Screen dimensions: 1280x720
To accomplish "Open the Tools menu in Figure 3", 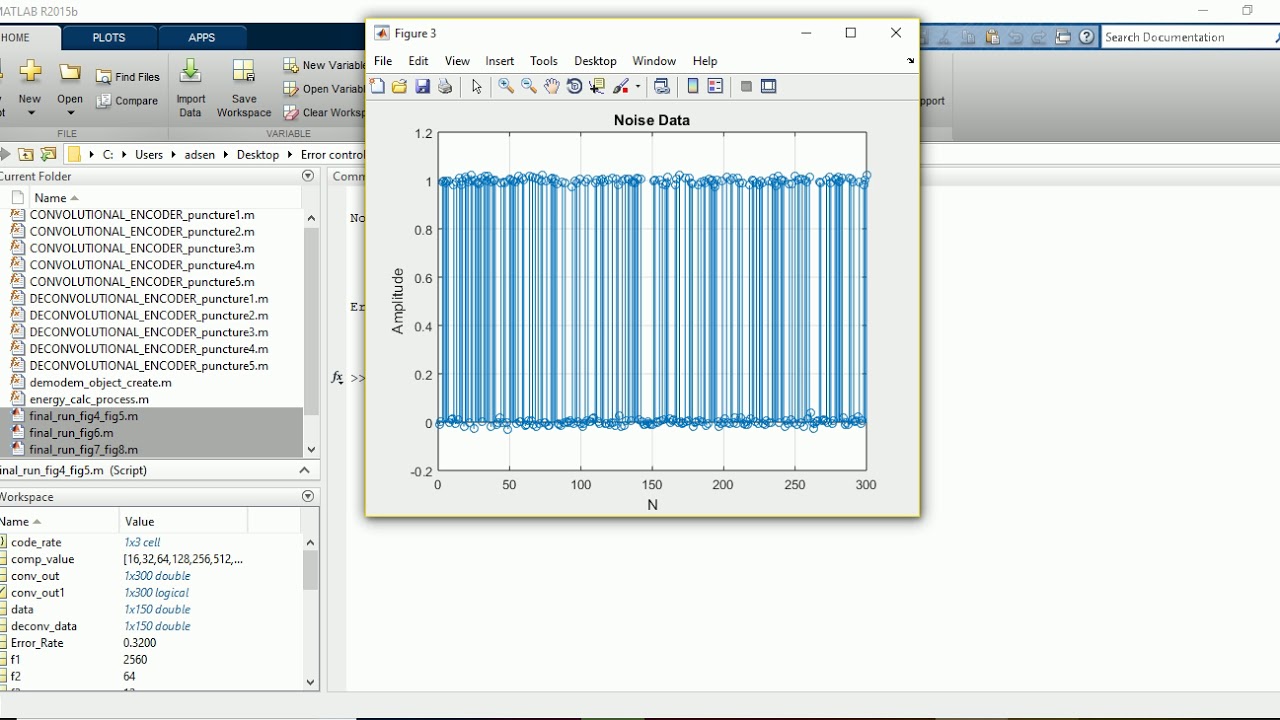I will point(544,61).
